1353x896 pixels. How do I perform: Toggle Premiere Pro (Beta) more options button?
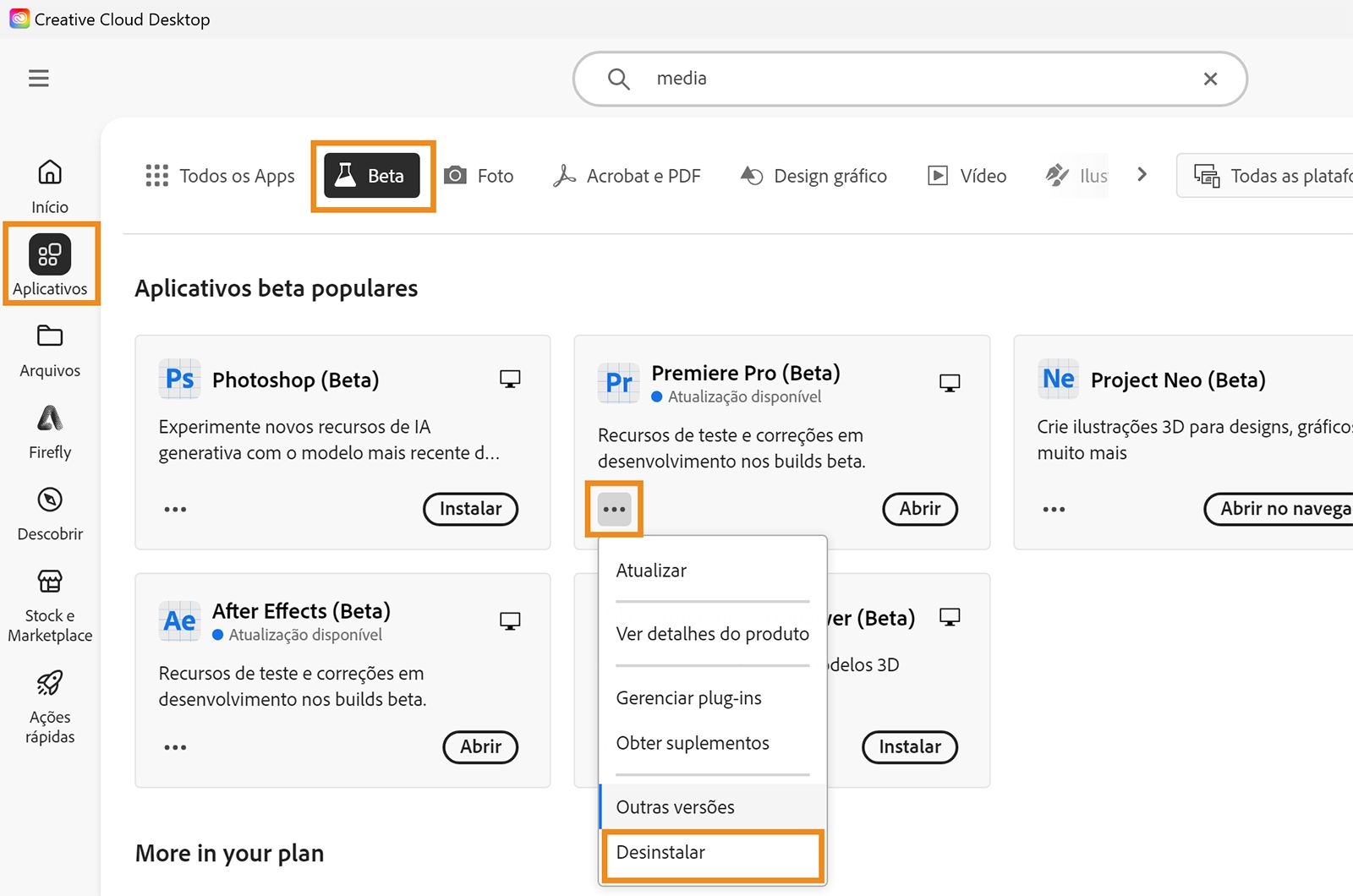coord(615,510)
